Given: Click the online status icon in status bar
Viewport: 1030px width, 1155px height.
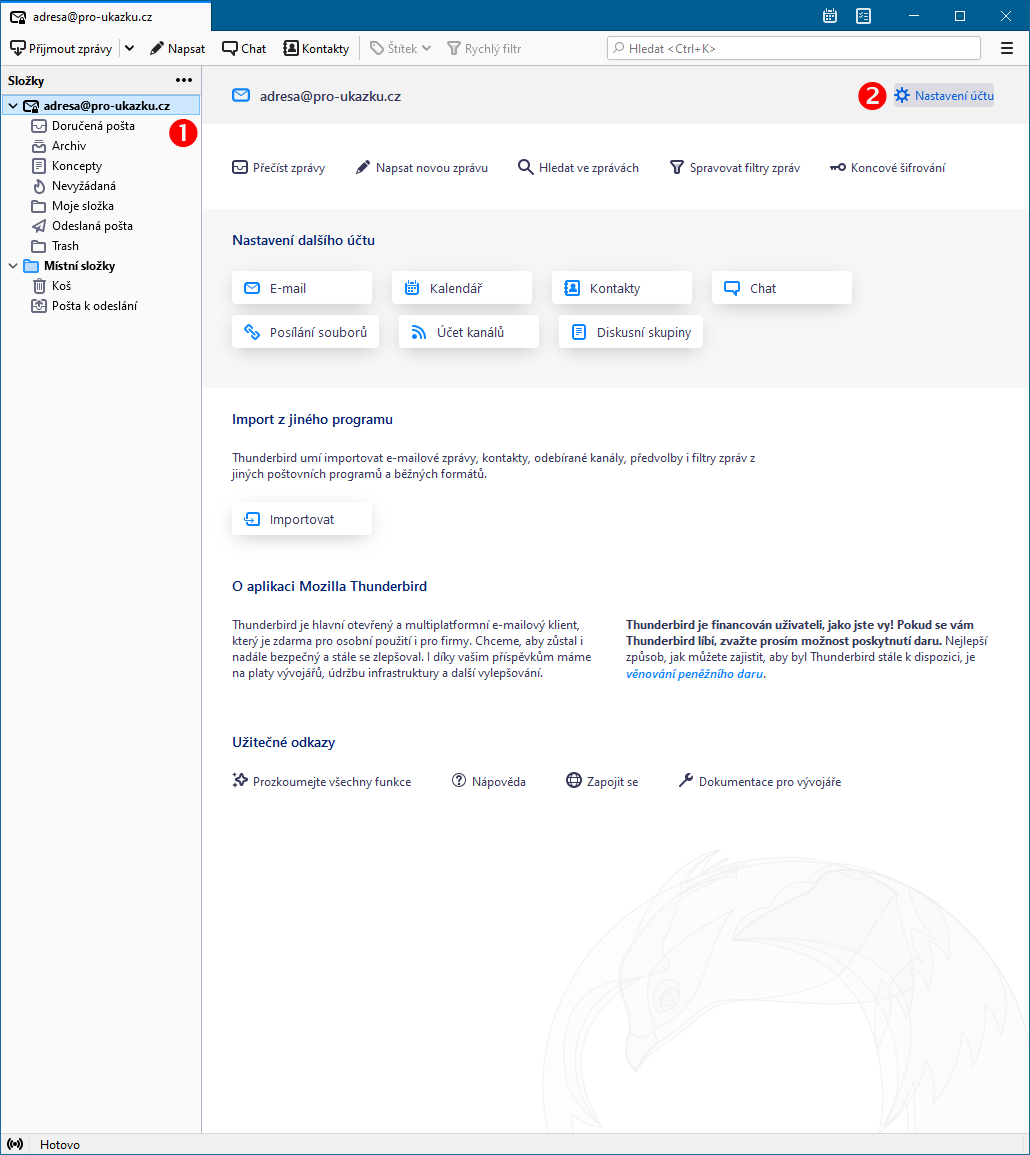Looking at the screenshot, I should click(x=15, y=1145).
